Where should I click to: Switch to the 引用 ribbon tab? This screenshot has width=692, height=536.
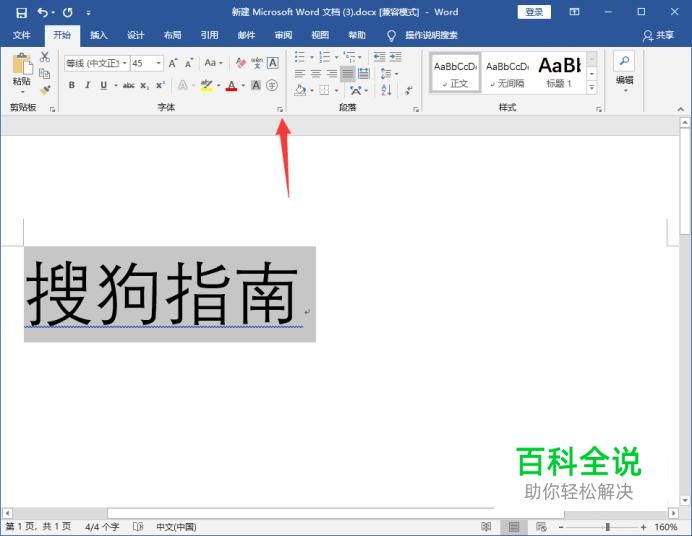(x=209, y=35)
